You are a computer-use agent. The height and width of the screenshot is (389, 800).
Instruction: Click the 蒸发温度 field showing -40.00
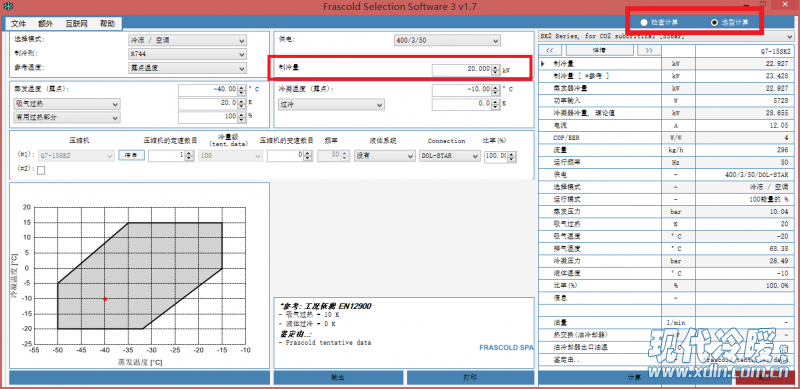(x=208, y=89)
